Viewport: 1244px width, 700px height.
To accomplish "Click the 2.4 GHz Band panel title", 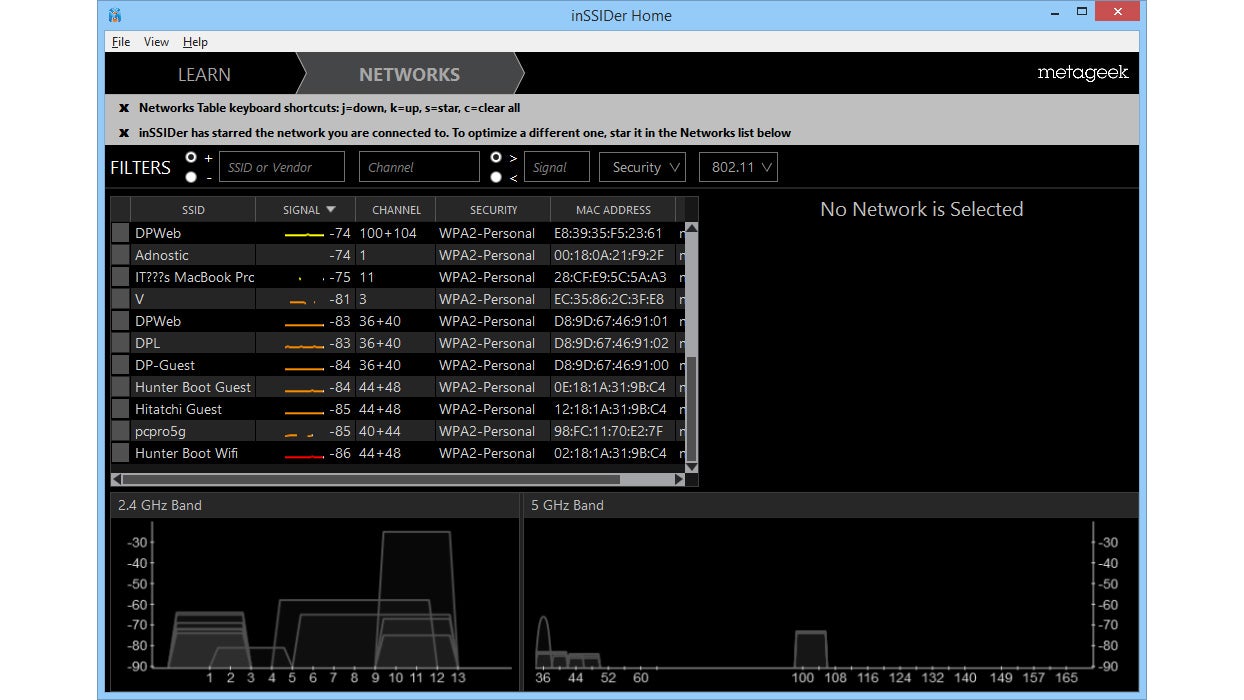I will click(160, 505).
